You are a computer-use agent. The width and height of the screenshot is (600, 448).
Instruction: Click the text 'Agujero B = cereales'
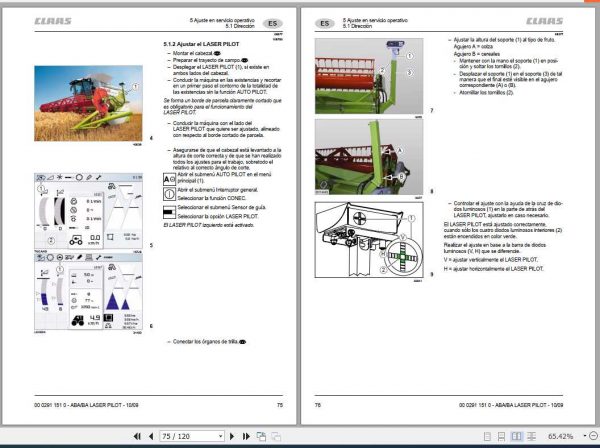476,54
